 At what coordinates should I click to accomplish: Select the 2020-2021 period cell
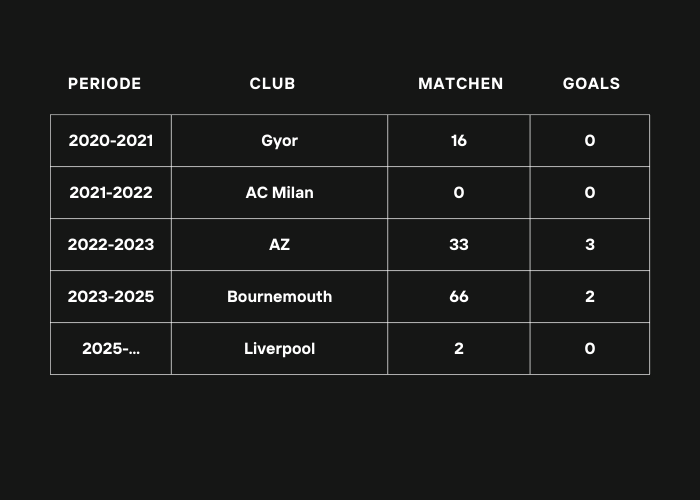[111, 141]
